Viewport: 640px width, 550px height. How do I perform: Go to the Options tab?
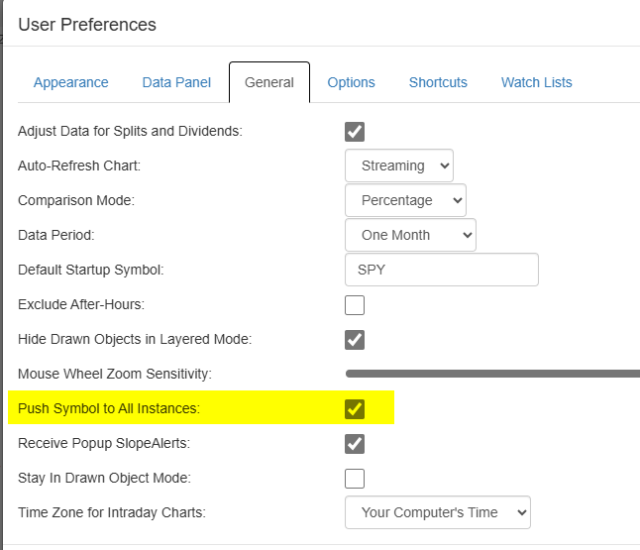[351, 82]
